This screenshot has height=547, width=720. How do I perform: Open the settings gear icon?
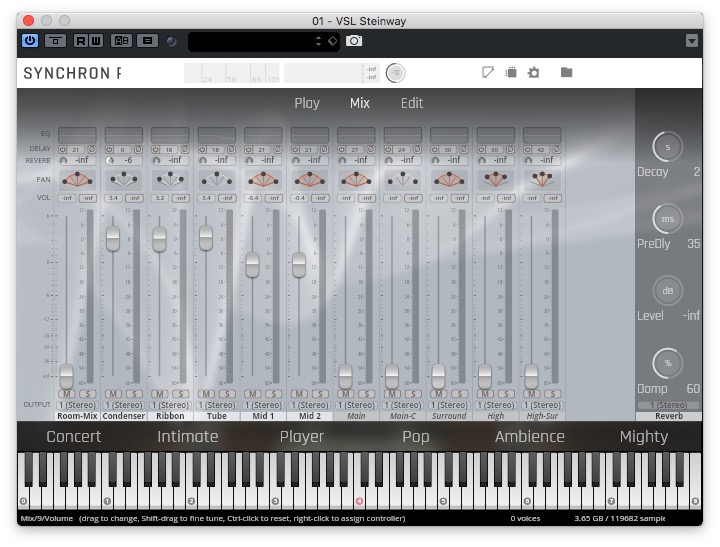pyautogui.click(x=533, y=73)
